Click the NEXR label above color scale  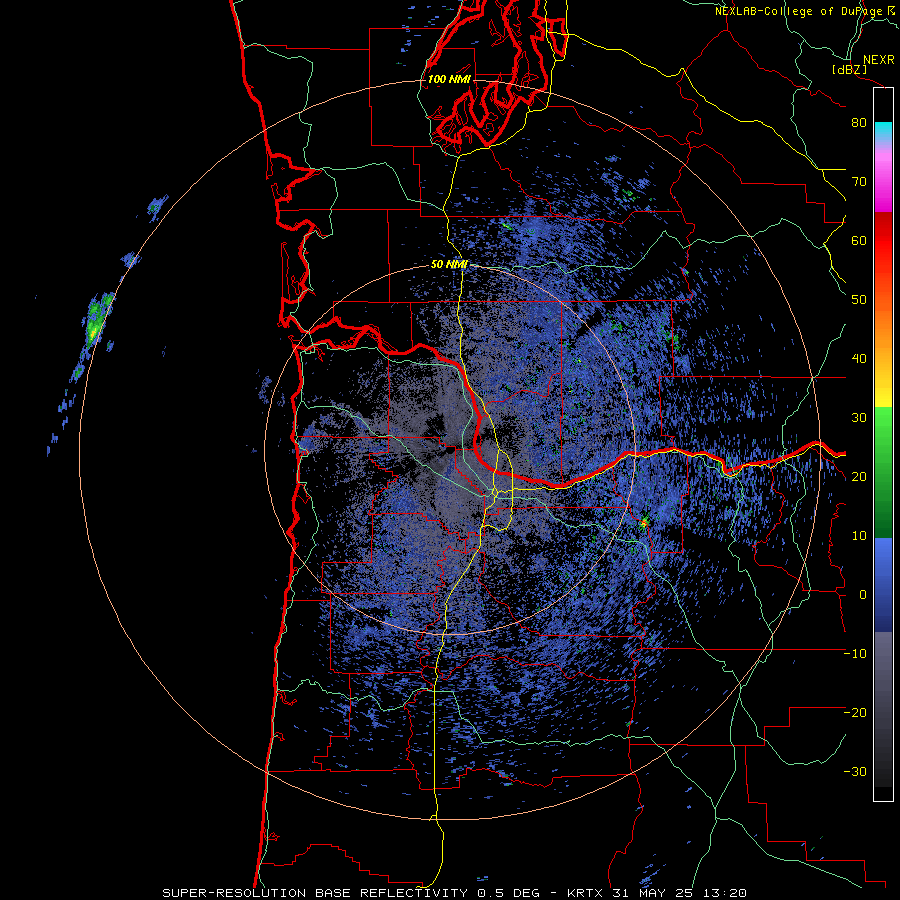pyautogui.click(x=878, y=60)
